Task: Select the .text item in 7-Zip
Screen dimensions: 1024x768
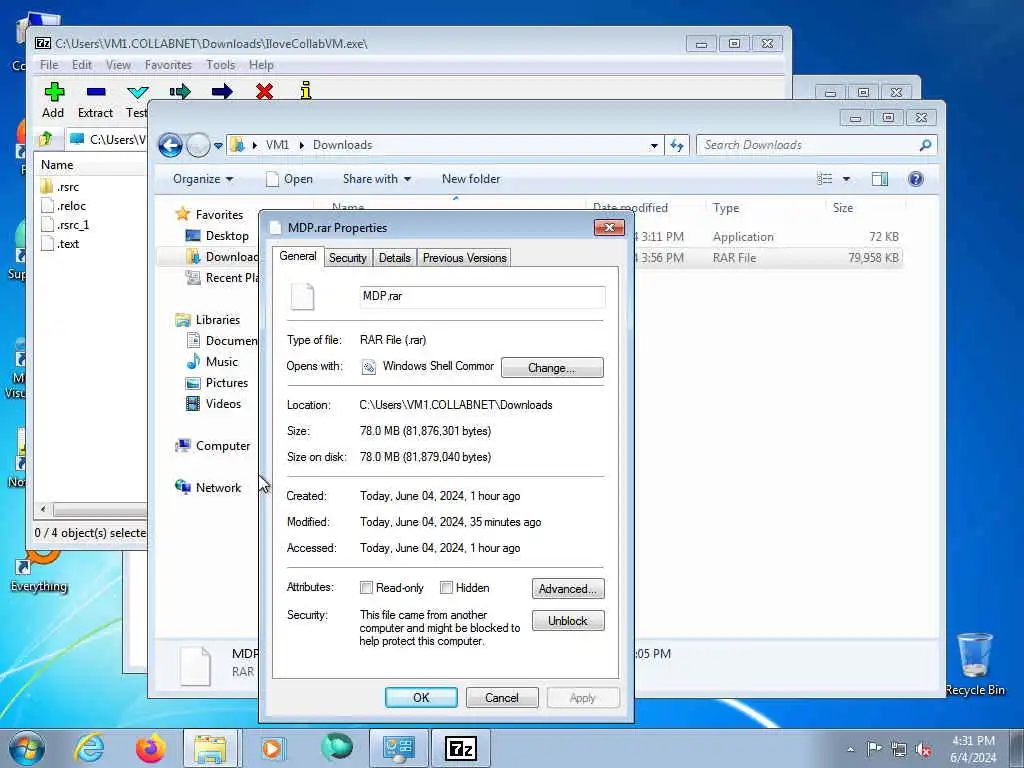Action: pos(60,244)
